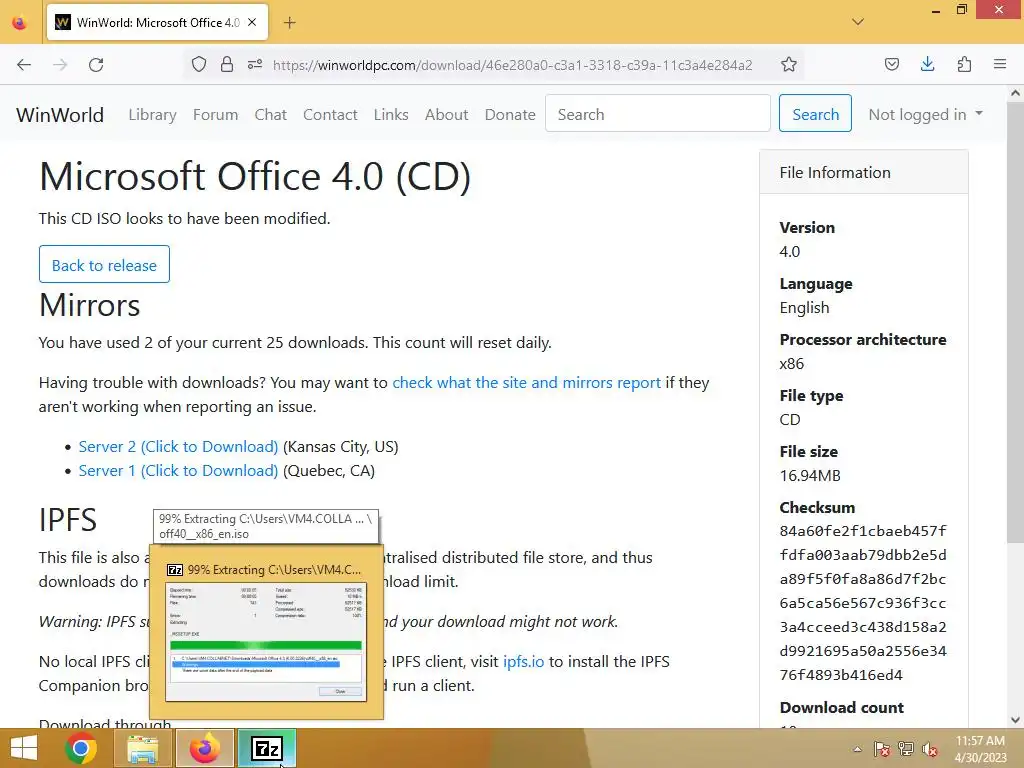Open the ipfs.io link
The image size is (1024, 768).
[523, 662]
